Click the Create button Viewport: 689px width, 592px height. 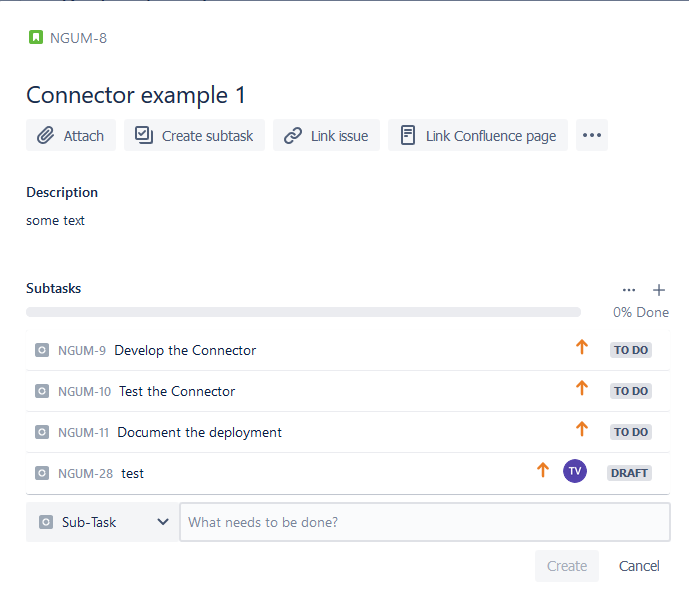[567, 566]
